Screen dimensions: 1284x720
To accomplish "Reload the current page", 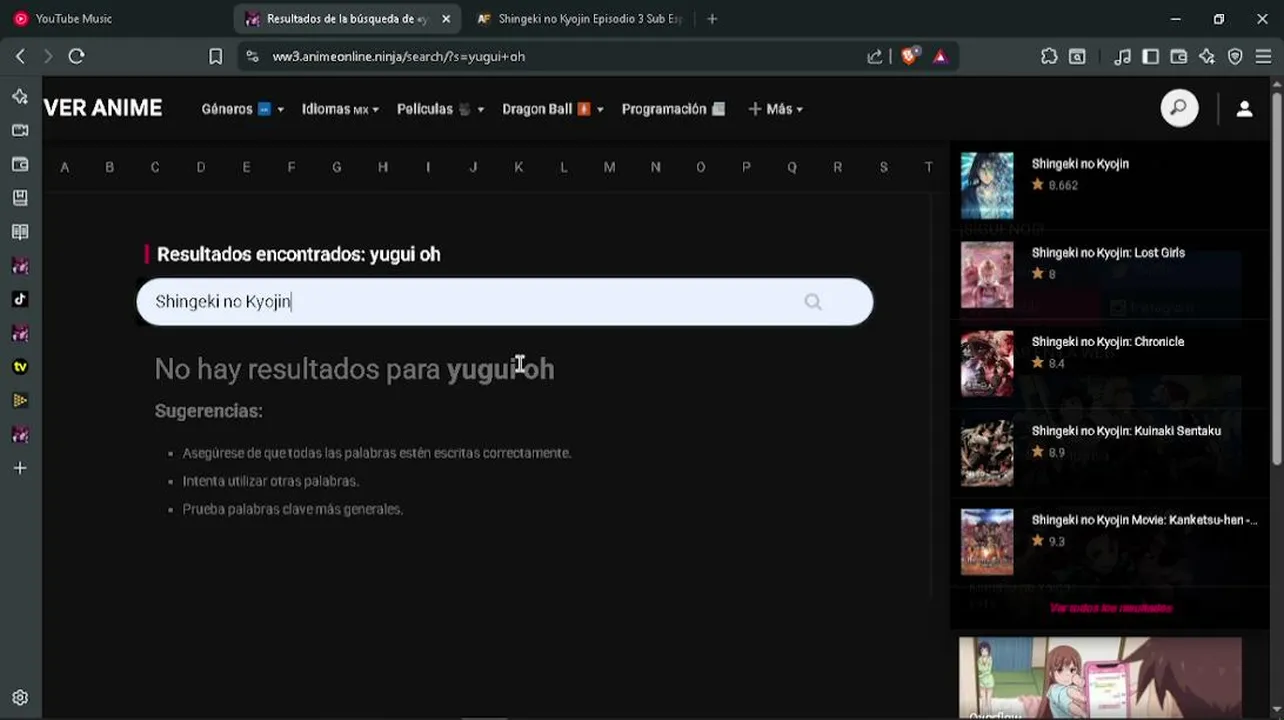I will [x=76, y=57].
